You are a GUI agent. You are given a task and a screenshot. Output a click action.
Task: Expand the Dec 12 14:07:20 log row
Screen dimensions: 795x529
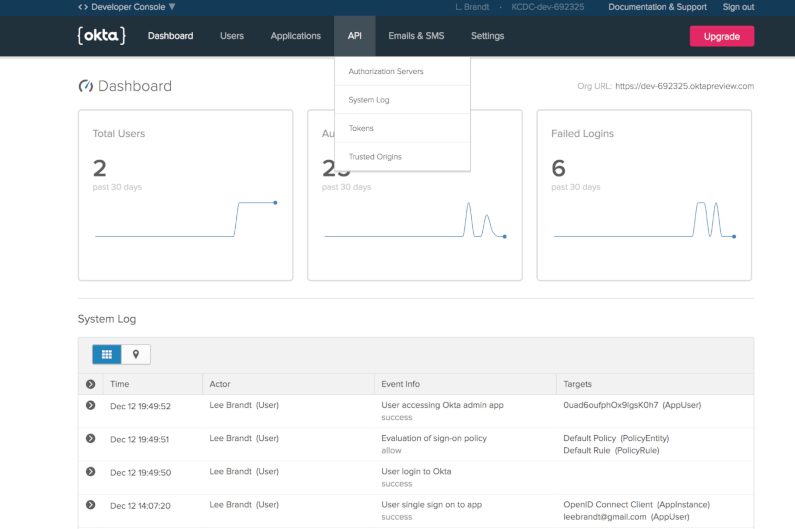pyautogui.click(x=90, y=505)
